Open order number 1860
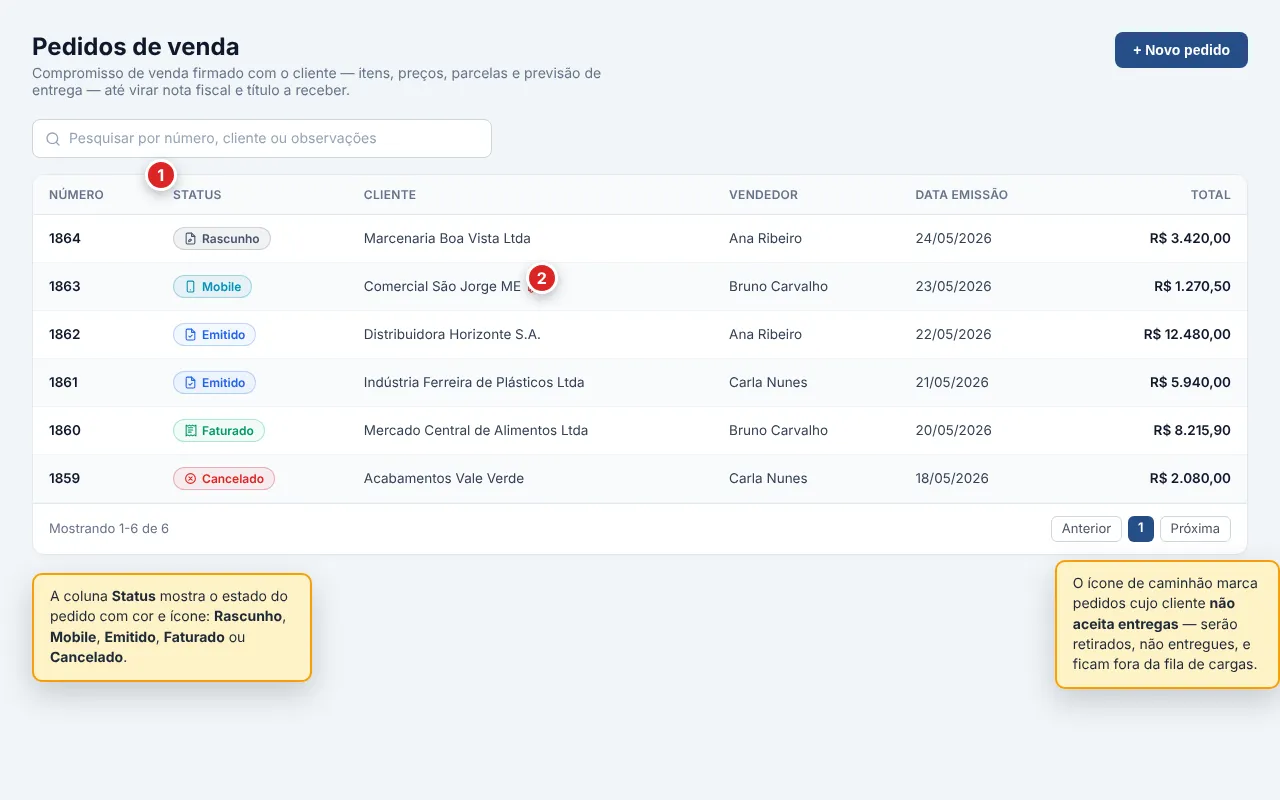This screenshot has width=1280, height=800. 65,431
